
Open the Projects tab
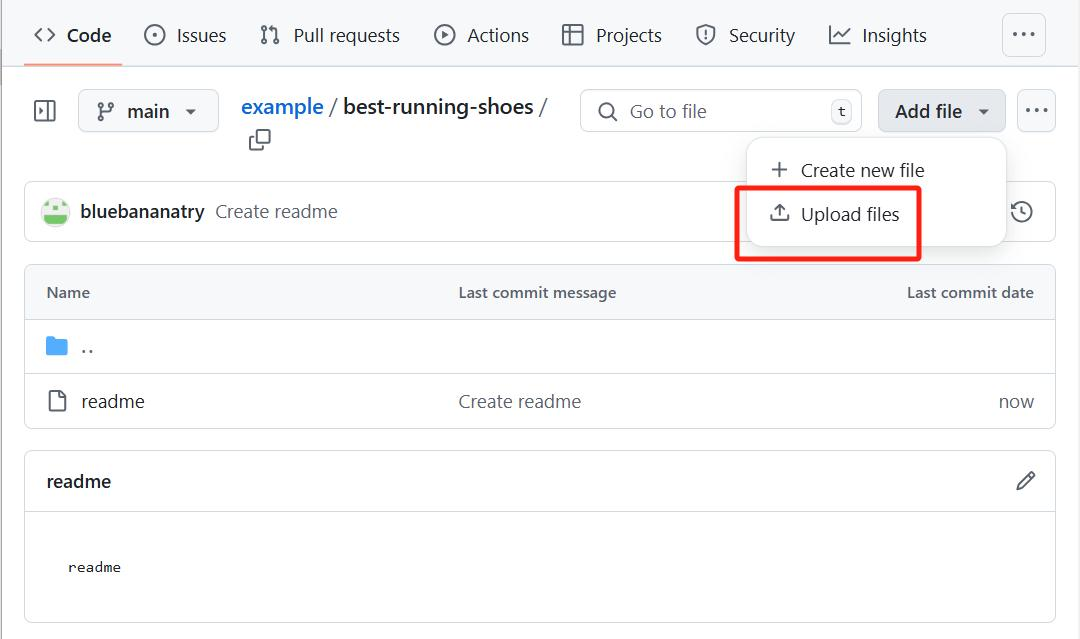pos(612,35)
